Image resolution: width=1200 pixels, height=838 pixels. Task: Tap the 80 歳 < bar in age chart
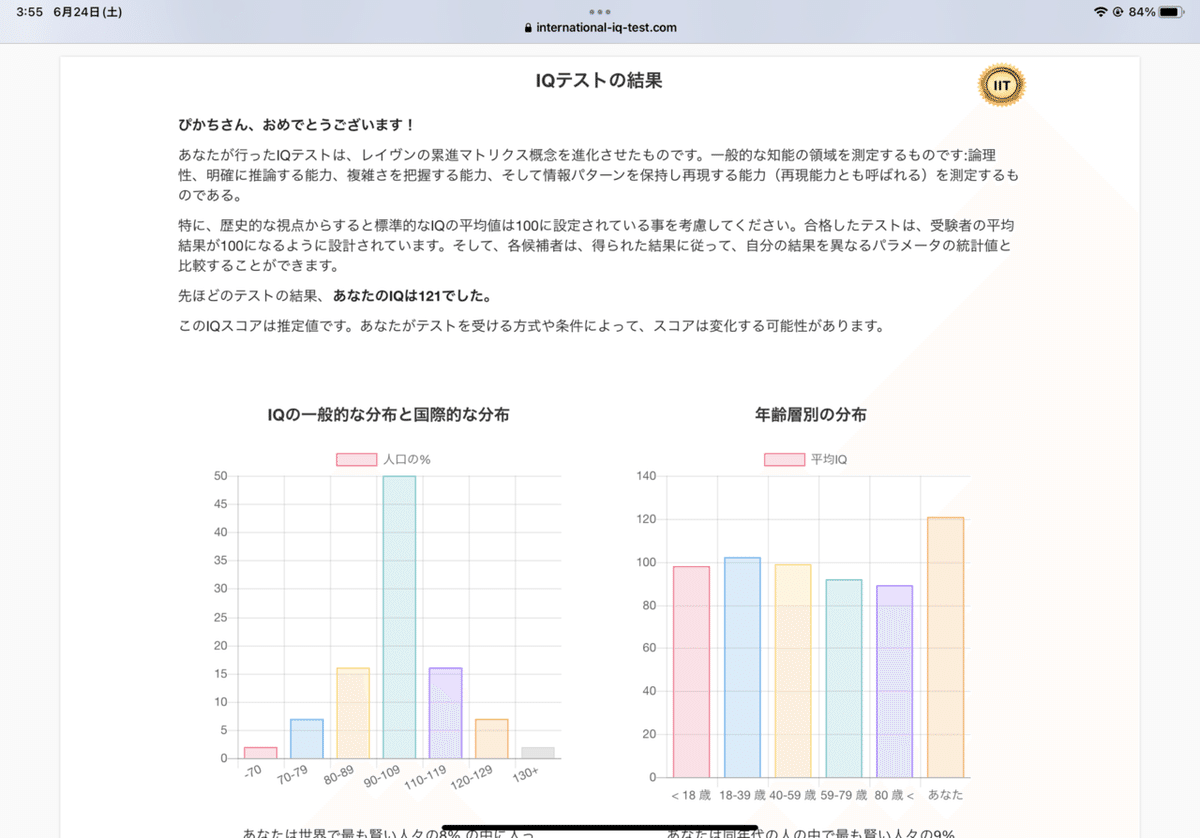[895, 682]
